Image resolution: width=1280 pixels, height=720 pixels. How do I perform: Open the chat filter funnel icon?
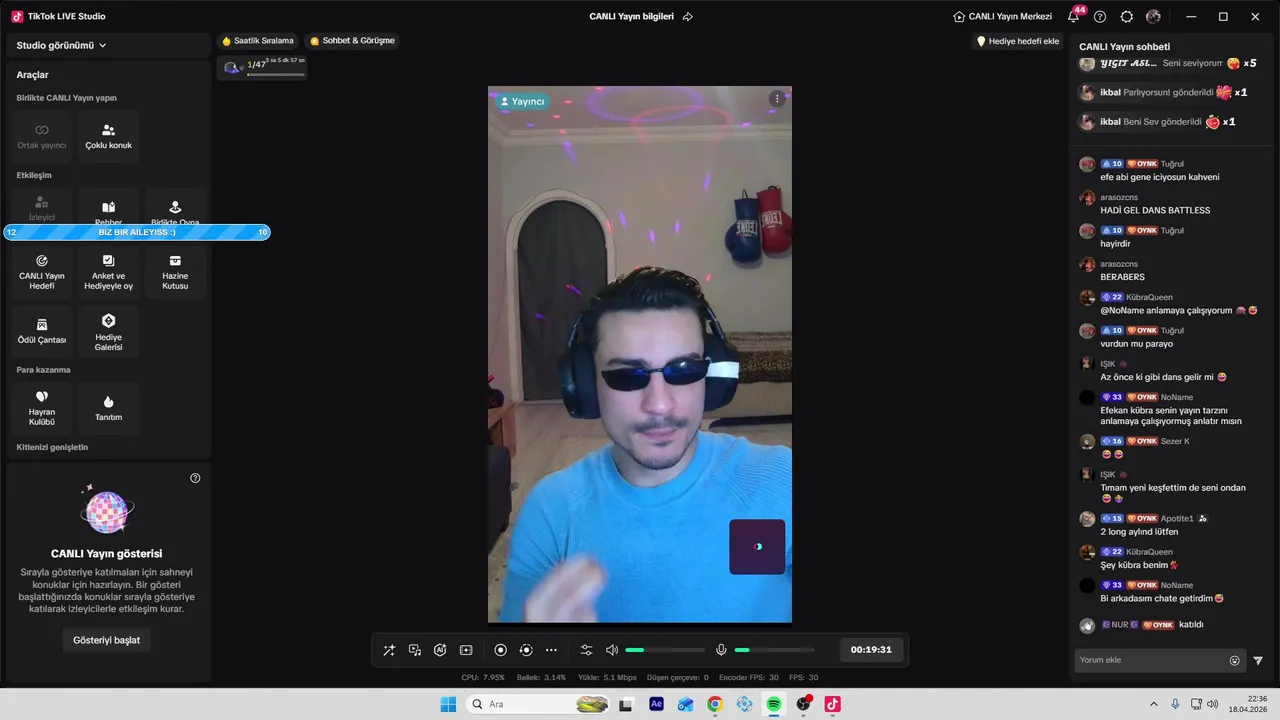(1258, 660)
